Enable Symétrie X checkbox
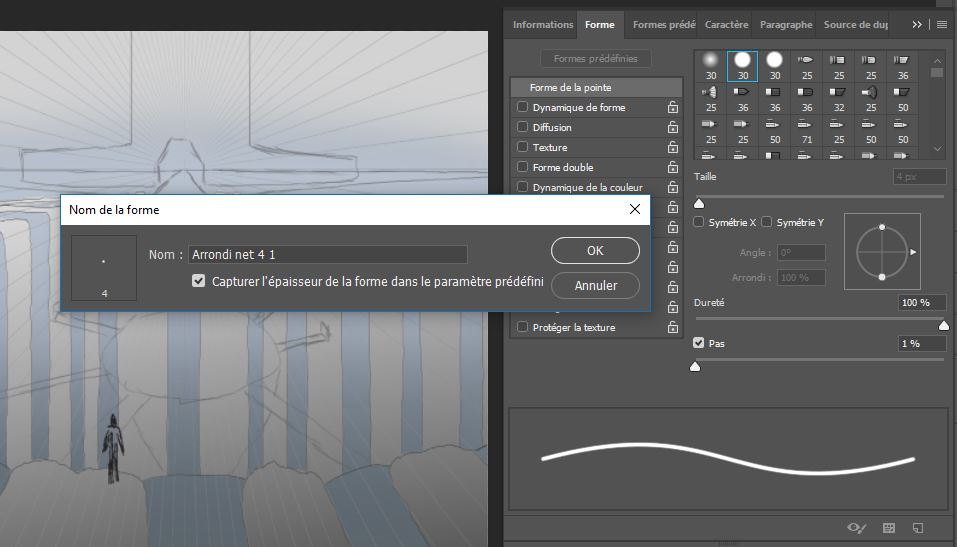The image size is (957, 547). 699,222
